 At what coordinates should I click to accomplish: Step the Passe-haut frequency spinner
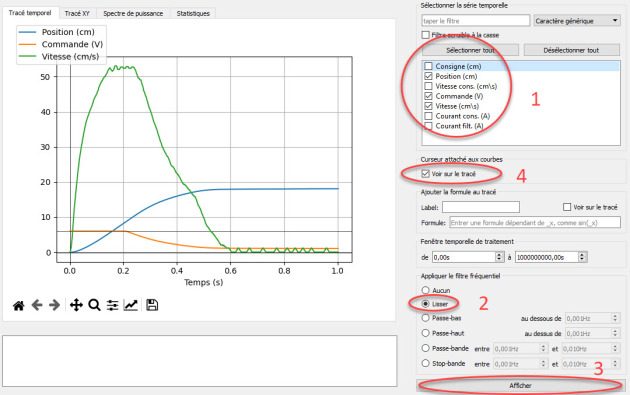coord(615,334)
